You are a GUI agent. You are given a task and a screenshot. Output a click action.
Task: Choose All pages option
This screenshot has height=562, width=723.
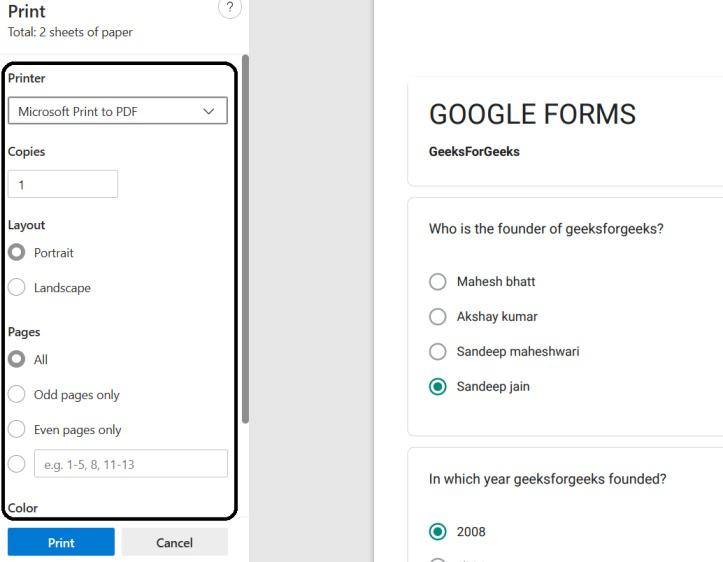pos(17,360)
